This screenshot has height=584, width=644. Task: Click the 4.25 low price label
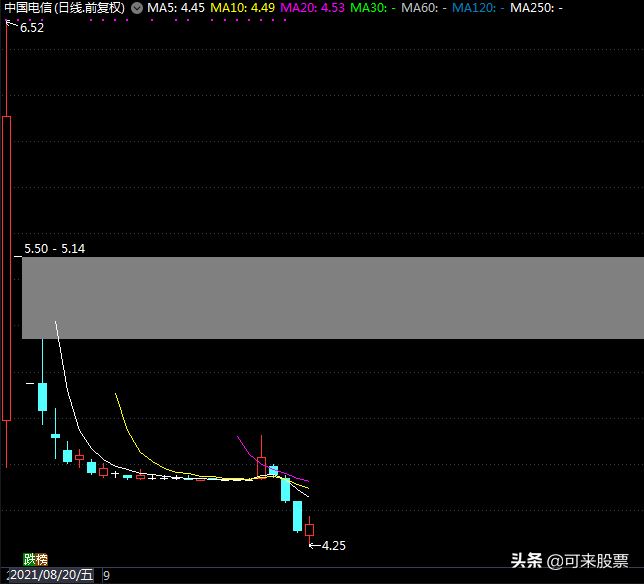click(x=334, y=545)
